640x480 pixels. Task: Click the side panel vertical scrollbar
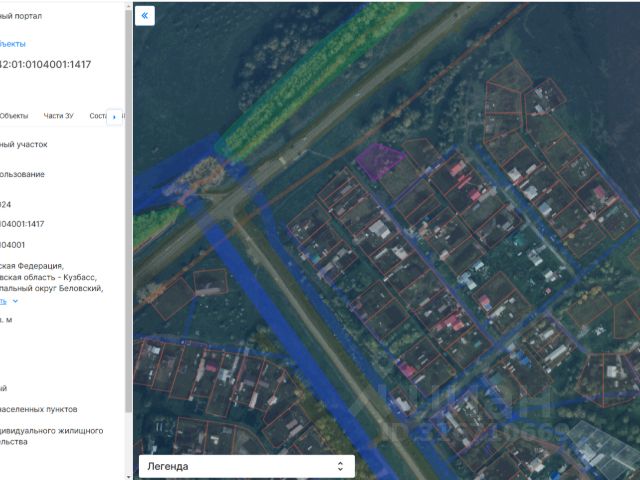(x=129, y=212)
